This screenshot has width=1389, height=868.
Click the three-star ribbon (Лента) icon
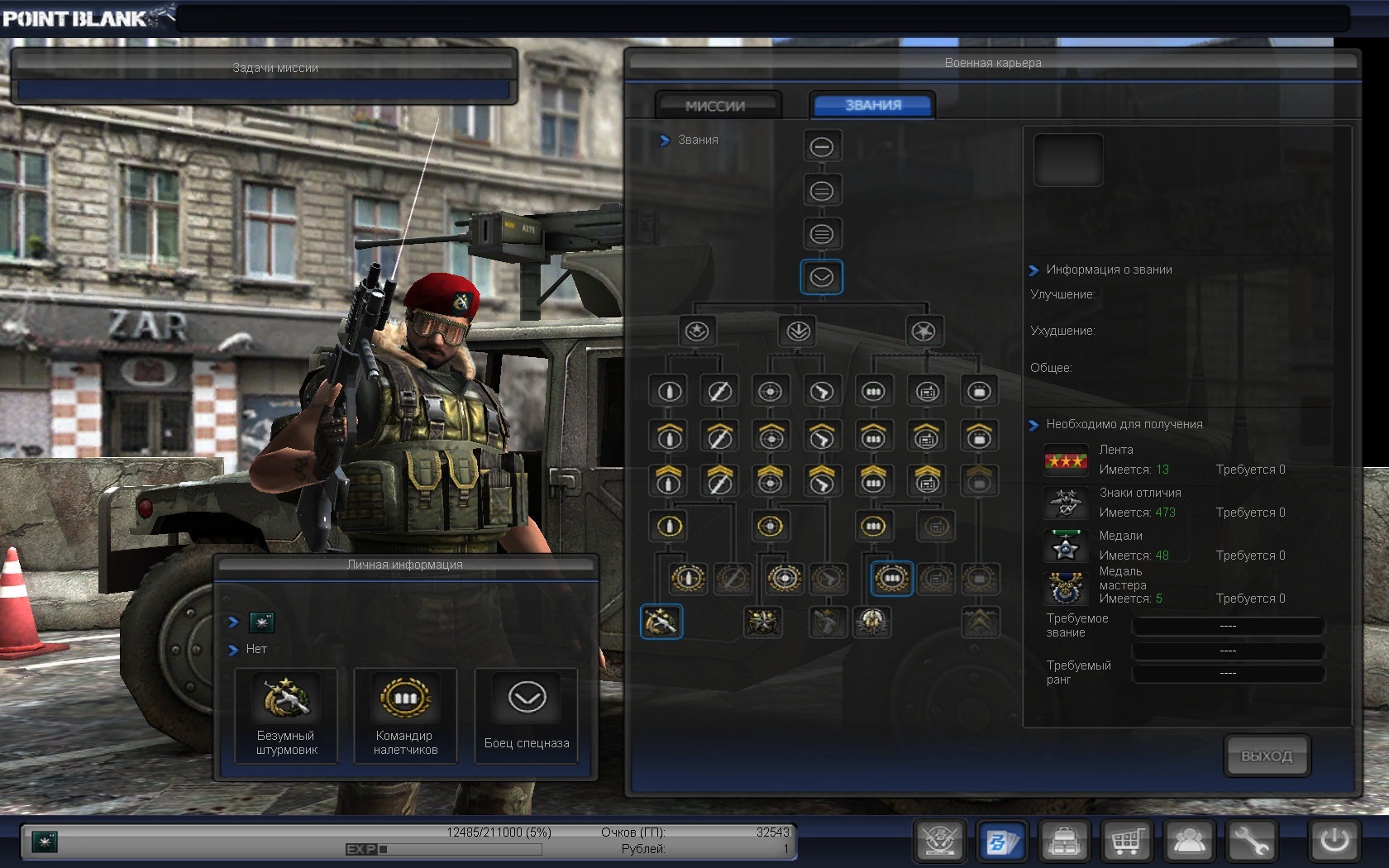pyautogui.click(x=1066, y=460)
